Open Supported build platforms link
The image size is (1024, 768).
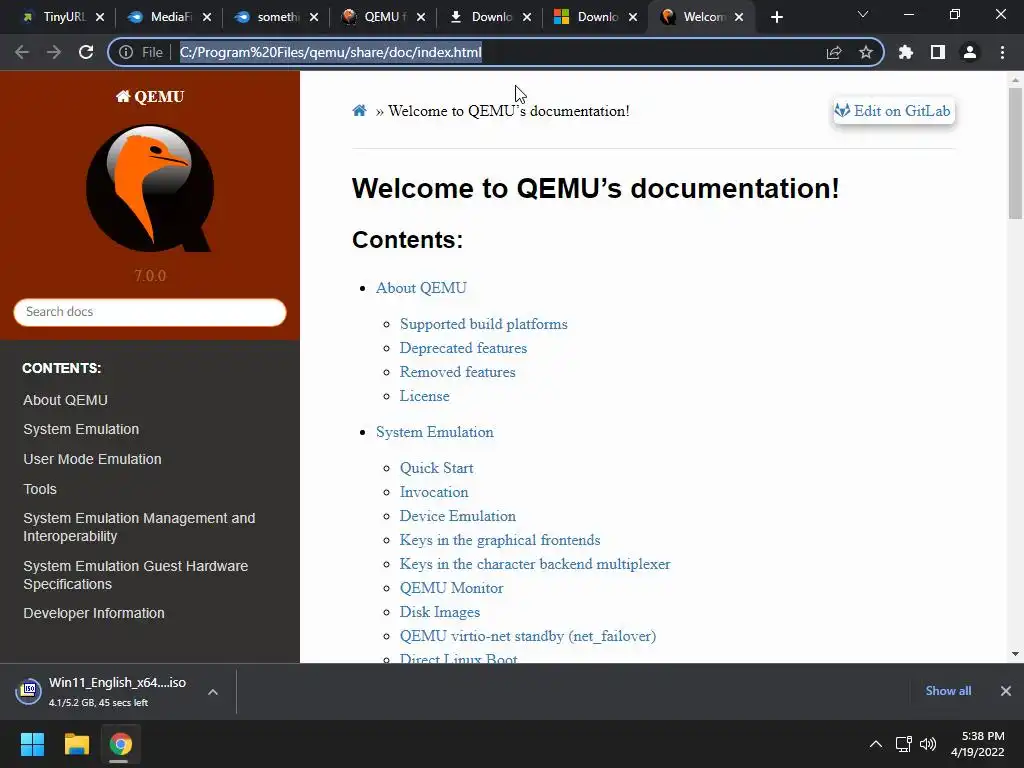click(x=483, y=324)
